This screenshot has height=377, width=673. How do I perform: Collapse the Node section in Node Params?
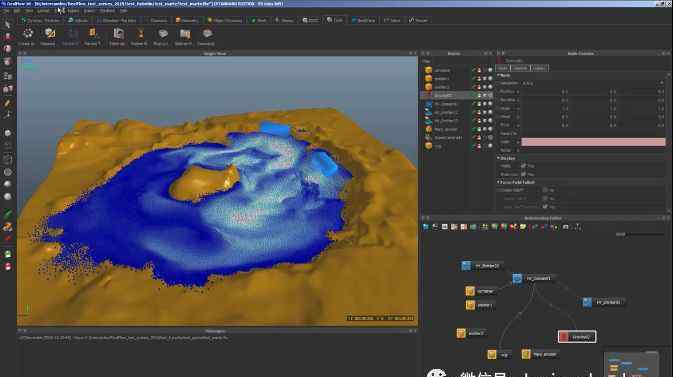(499, 75)
